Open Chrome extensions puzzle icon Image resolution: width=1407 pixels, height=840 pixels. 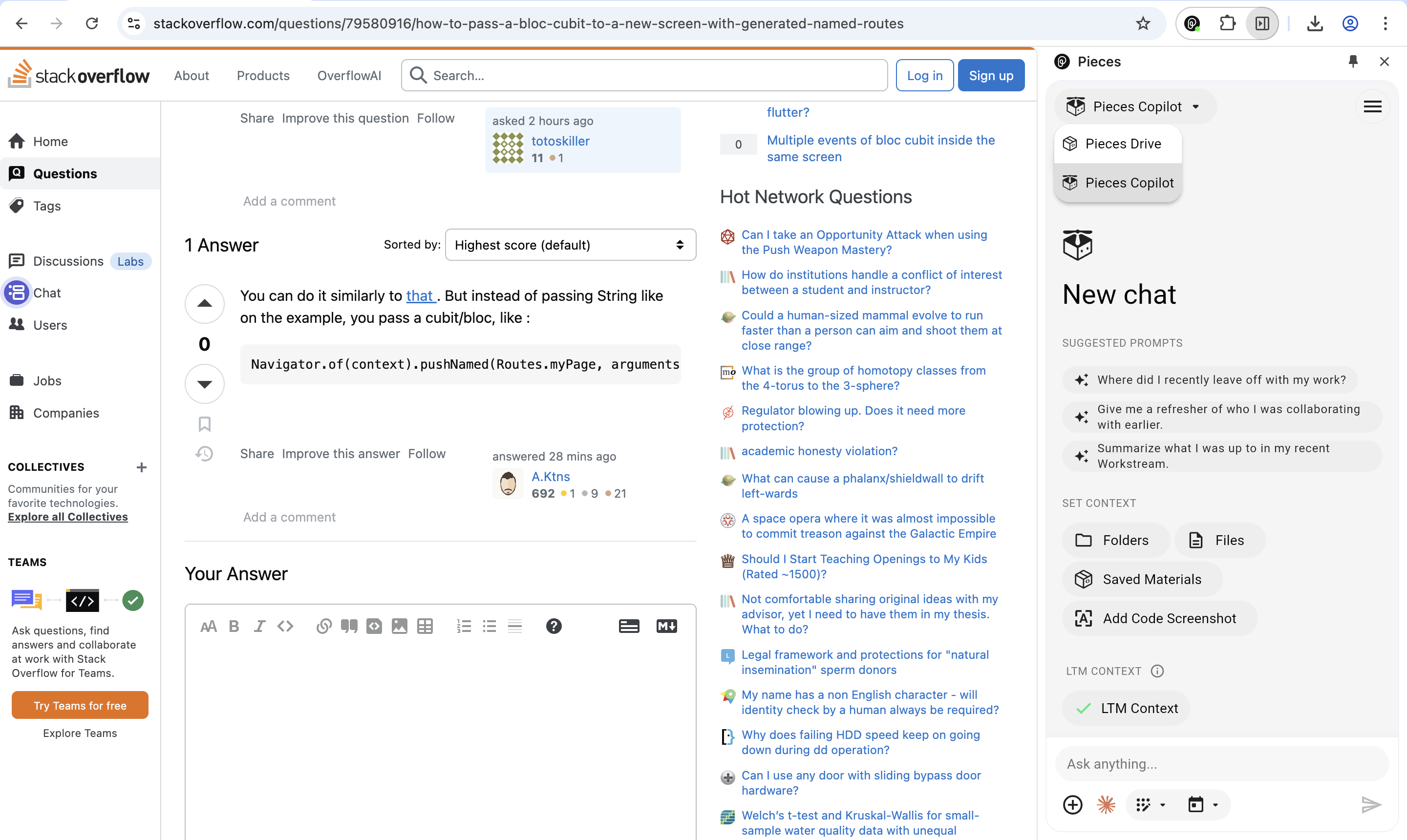pos(1227,23)
